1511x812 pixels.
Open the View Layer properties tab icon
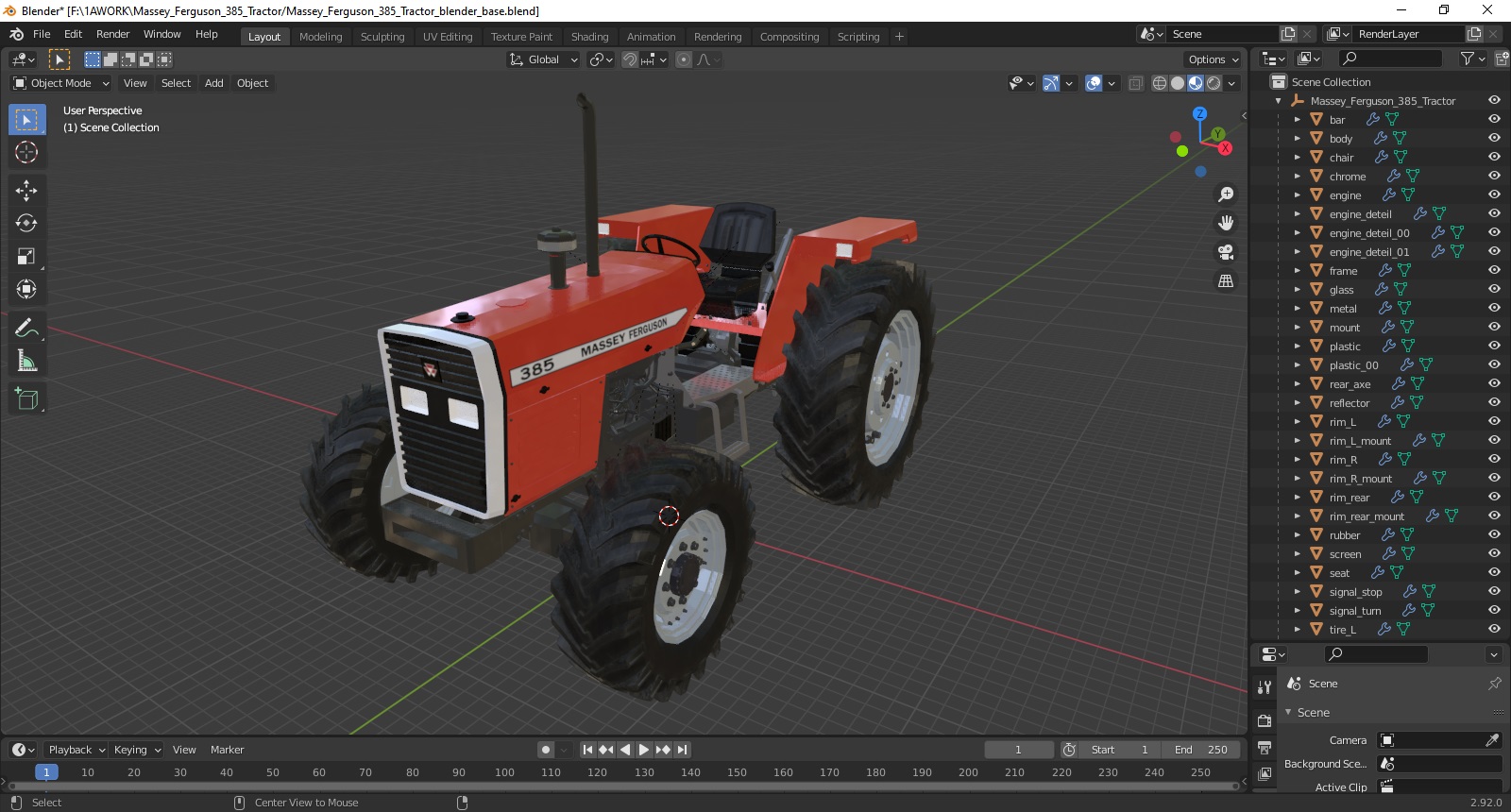coord(1265,774)
